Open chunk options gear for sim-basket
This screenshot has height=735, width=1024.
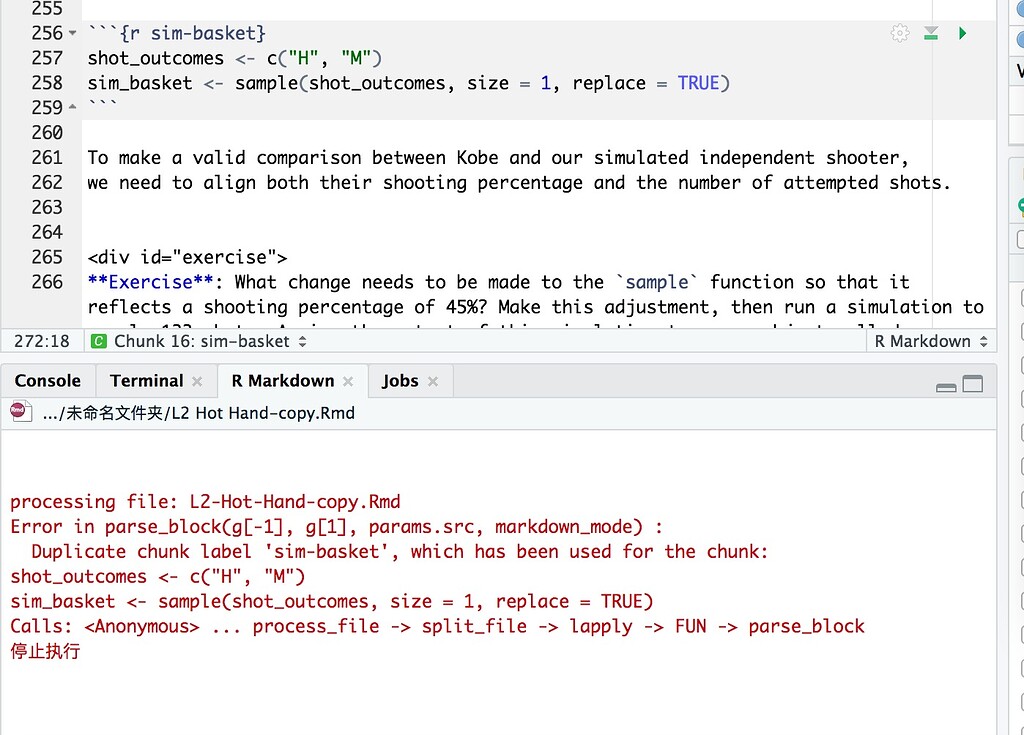point(900,33)
